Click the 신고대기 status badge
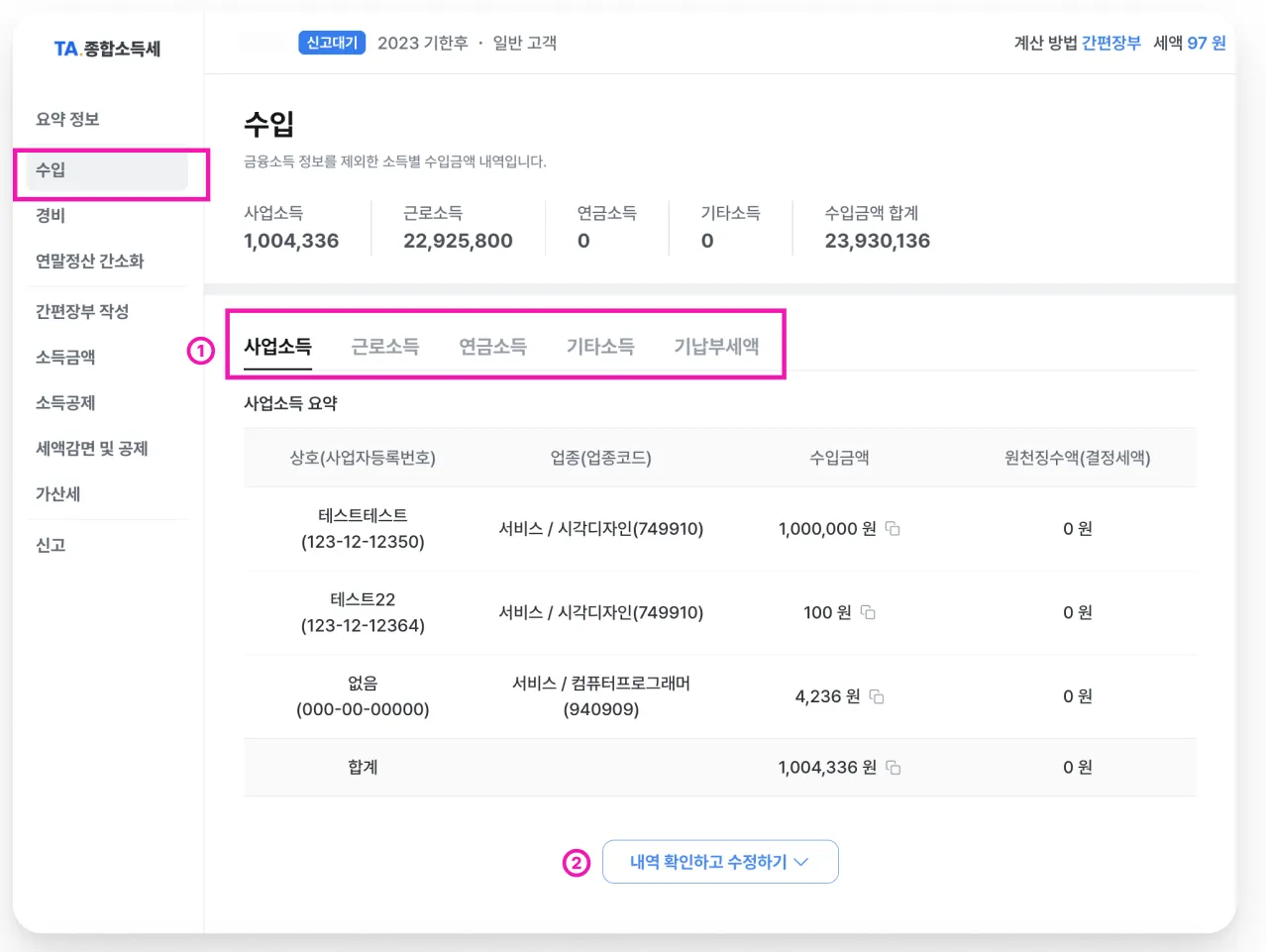The image size is (1266, 952). 332,43
